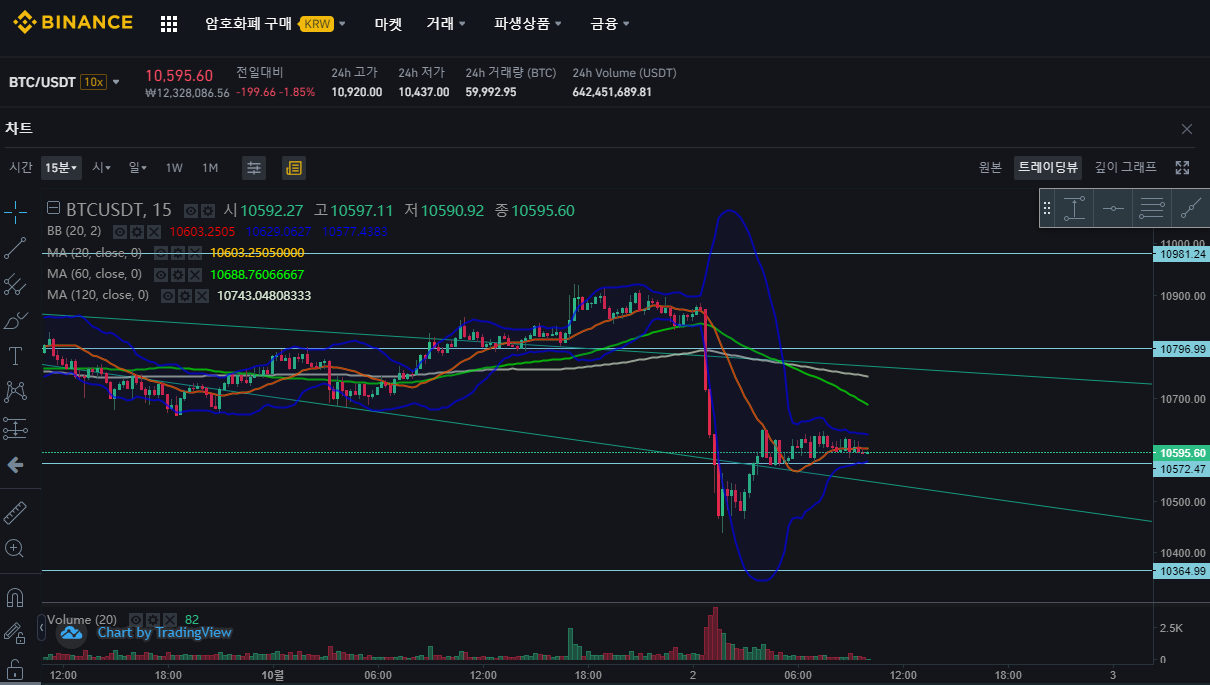Hide the MA (60, close, 0) indicator
Viewport: 1210px width, 685px height.
click(161, 274)
